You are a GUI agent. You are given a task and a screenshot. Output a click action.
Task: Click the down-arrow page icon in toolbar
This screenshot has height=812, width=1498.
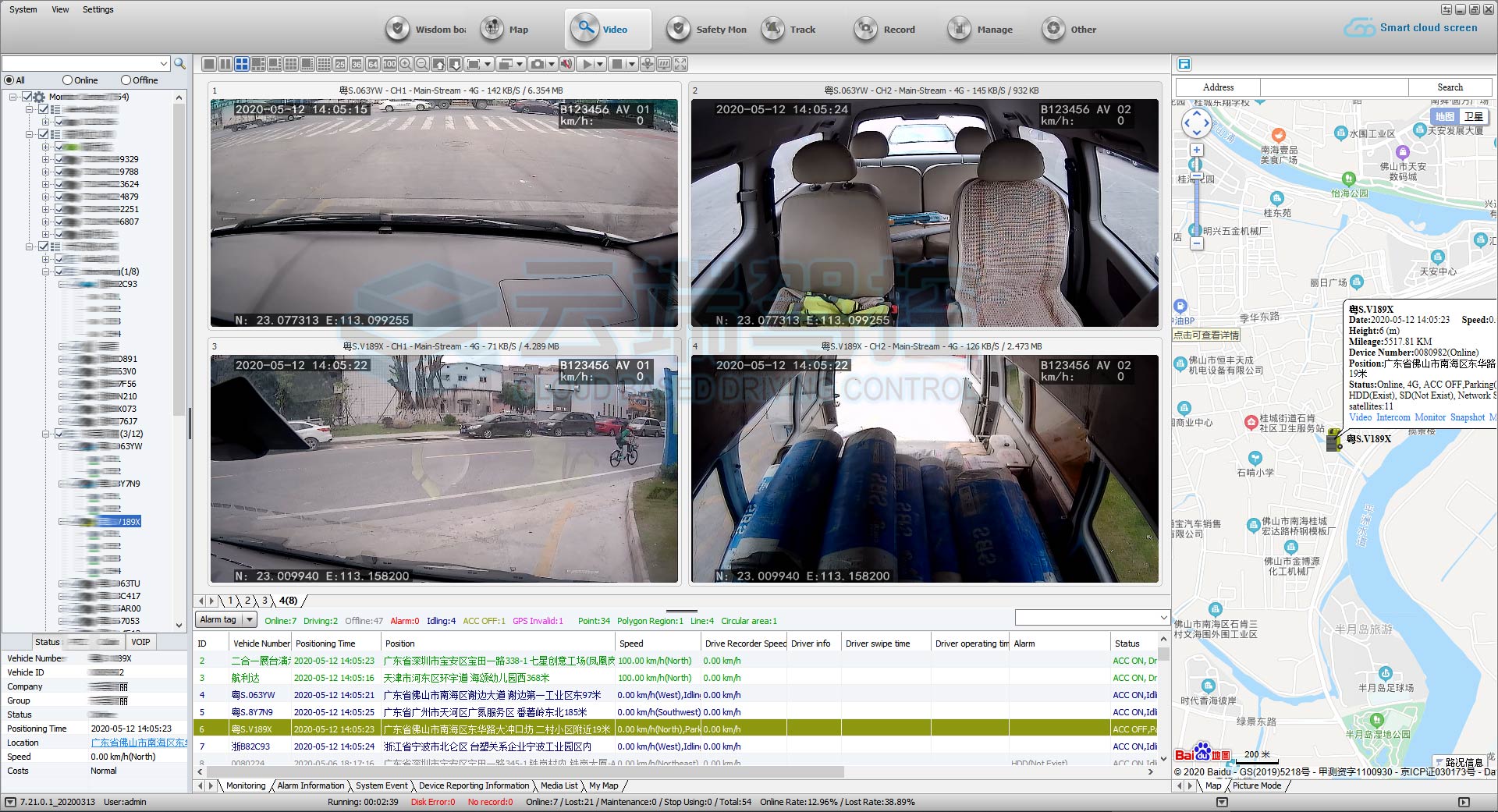pos(455,64)
